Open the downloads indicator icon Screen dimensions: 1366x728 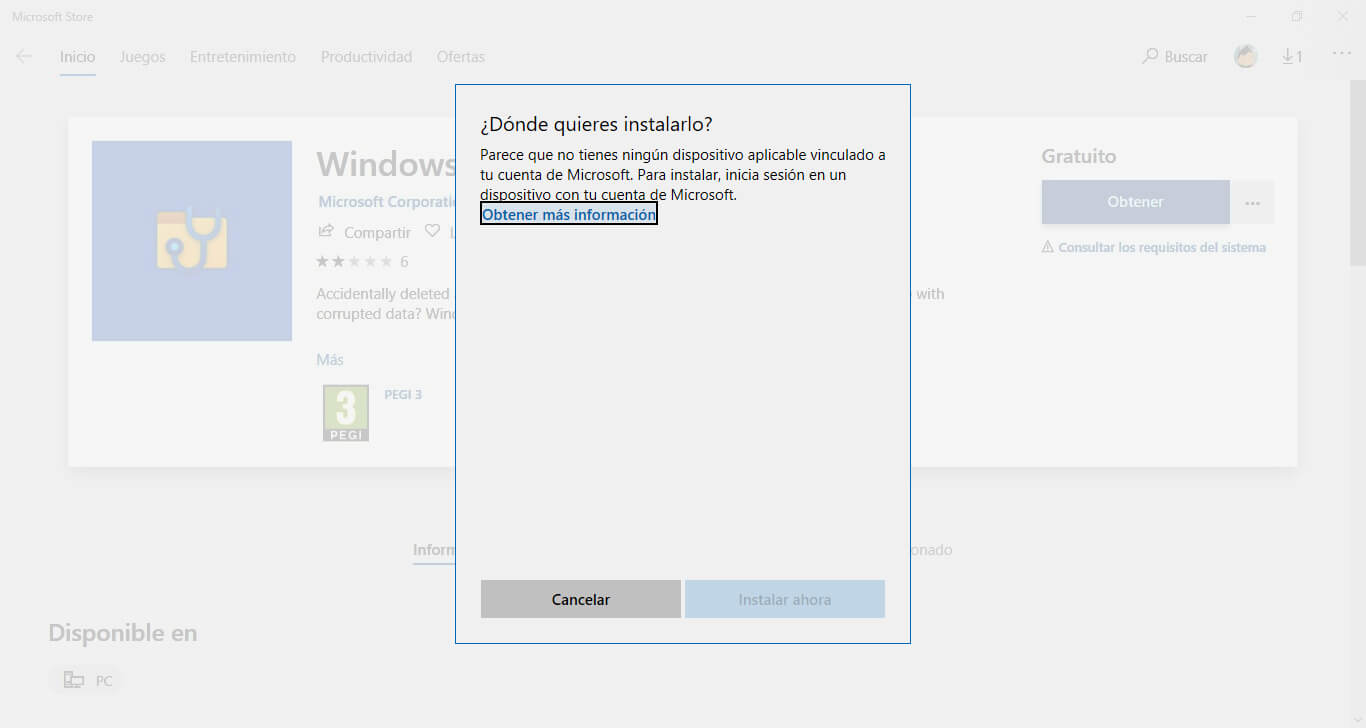point(1293,57)
